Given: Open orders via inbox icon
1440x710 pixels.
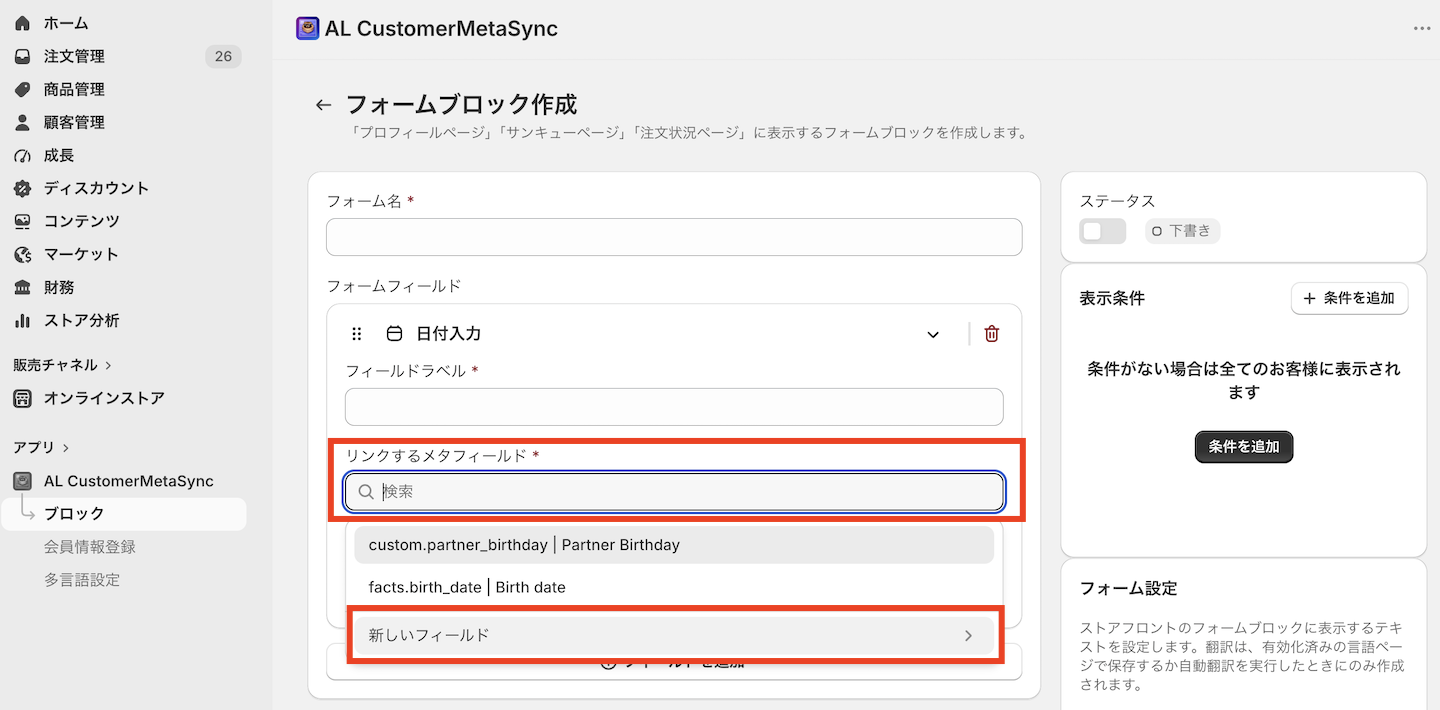Looking at the screenshot, I should (22, 56).
